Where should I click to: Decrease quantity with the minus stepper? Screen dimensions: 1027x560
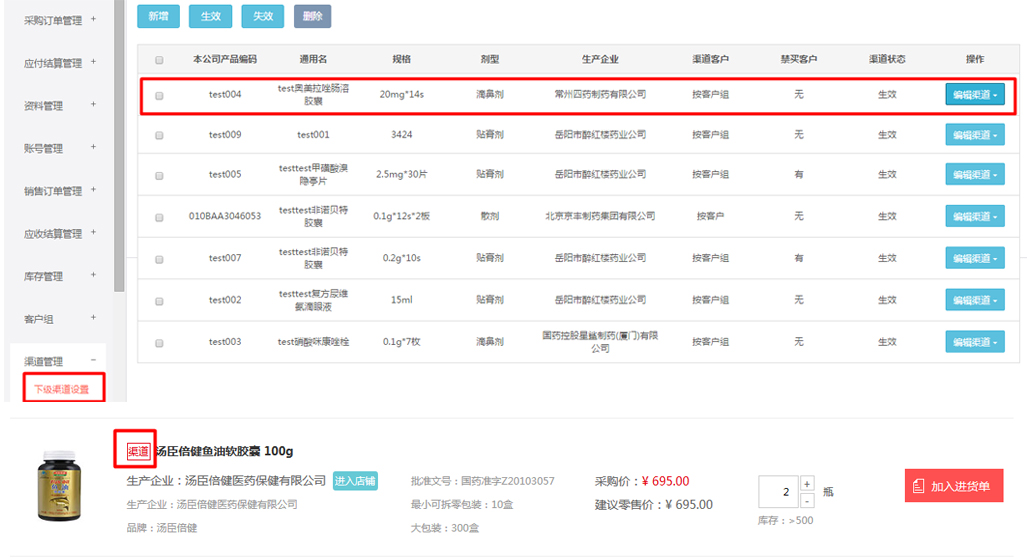807,500
